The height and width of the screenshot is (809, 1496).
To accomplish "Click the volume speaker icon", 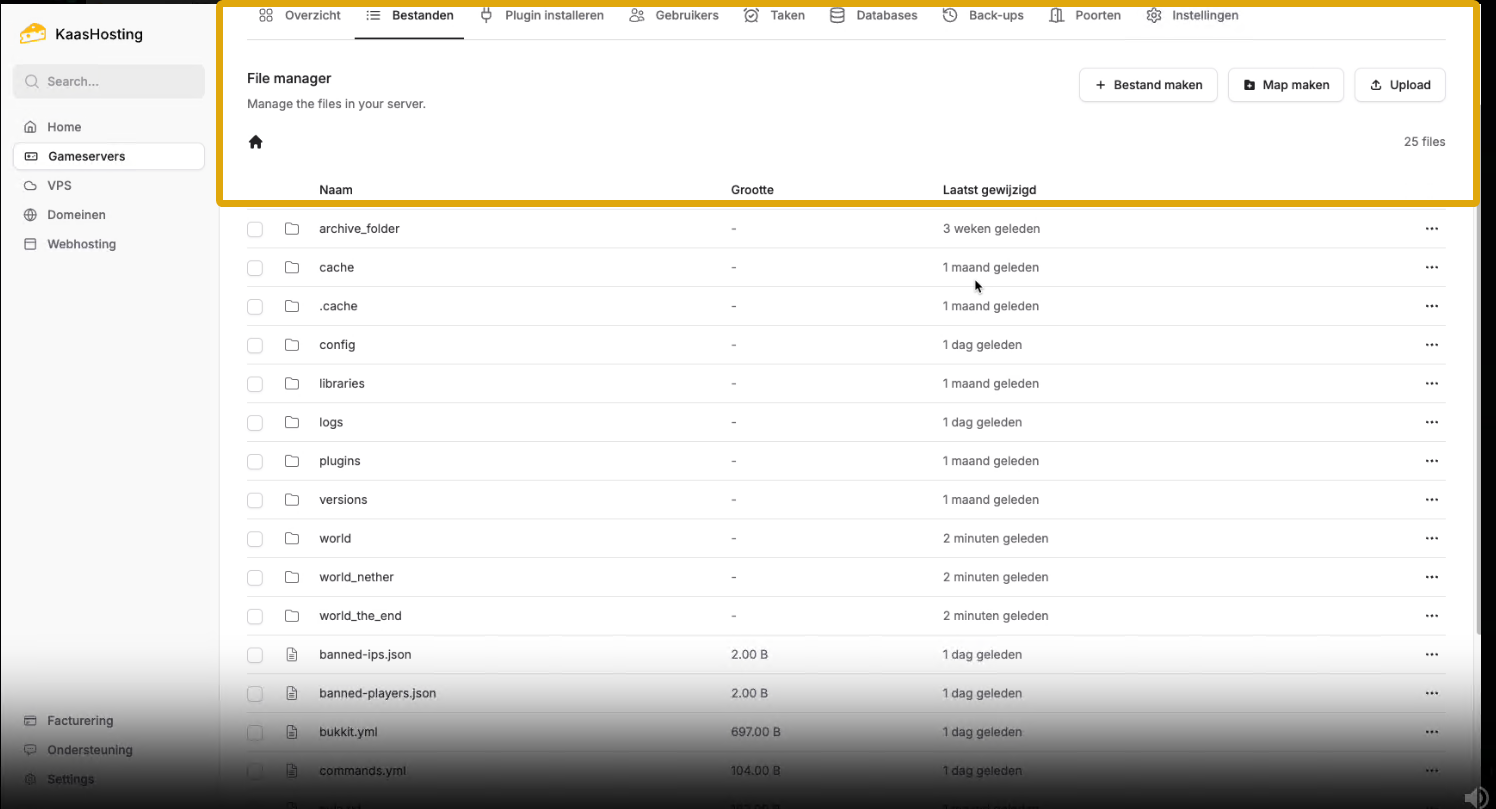I will pos(1475,796).
